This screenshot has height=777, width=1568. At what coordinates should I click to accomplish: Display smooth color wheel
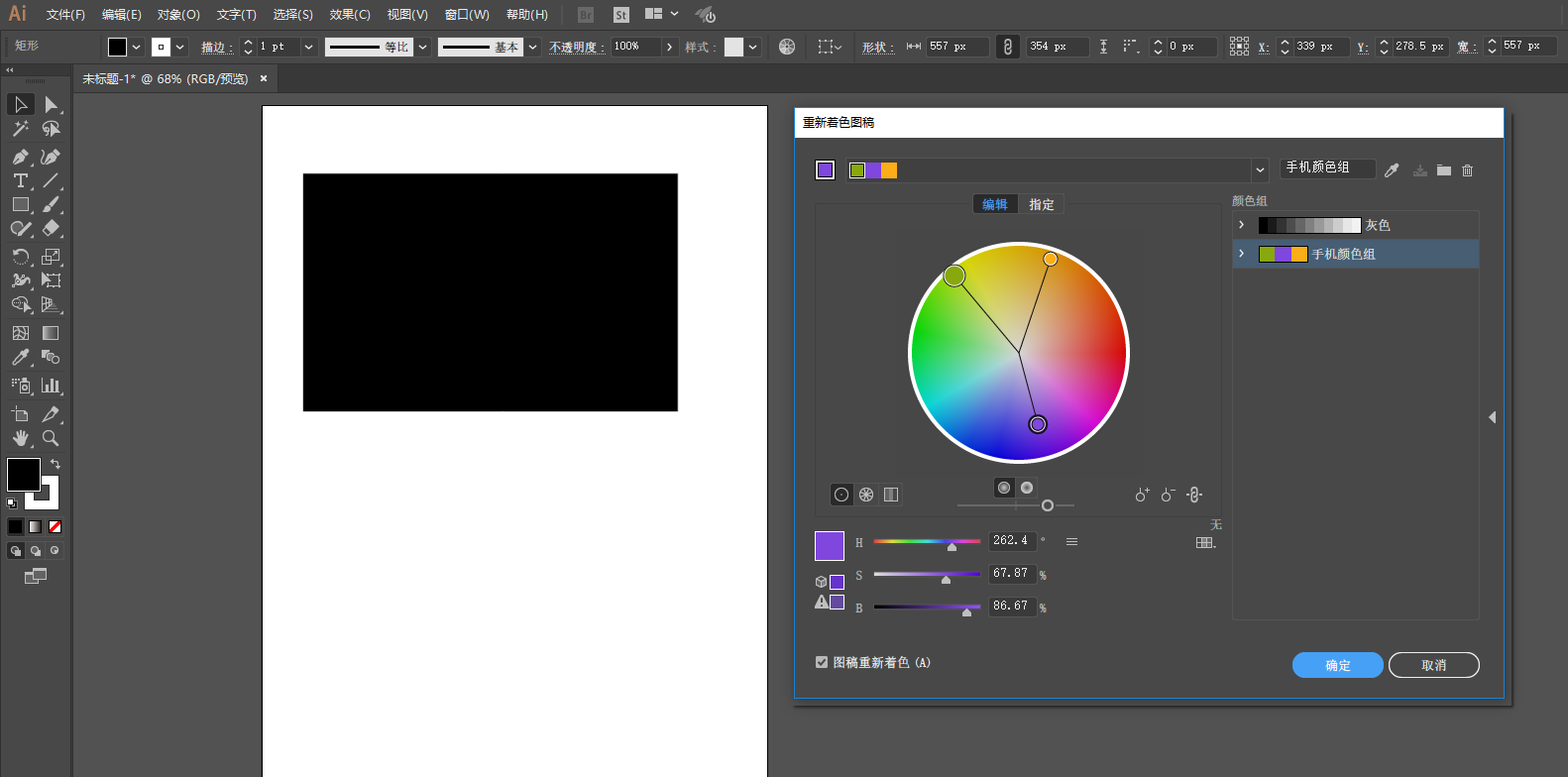click(841, 495)
